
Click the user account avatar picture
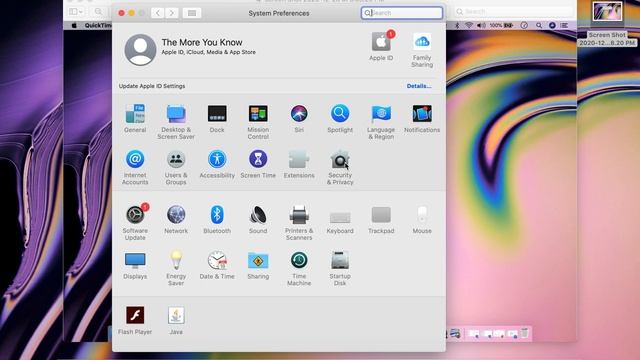140,50
